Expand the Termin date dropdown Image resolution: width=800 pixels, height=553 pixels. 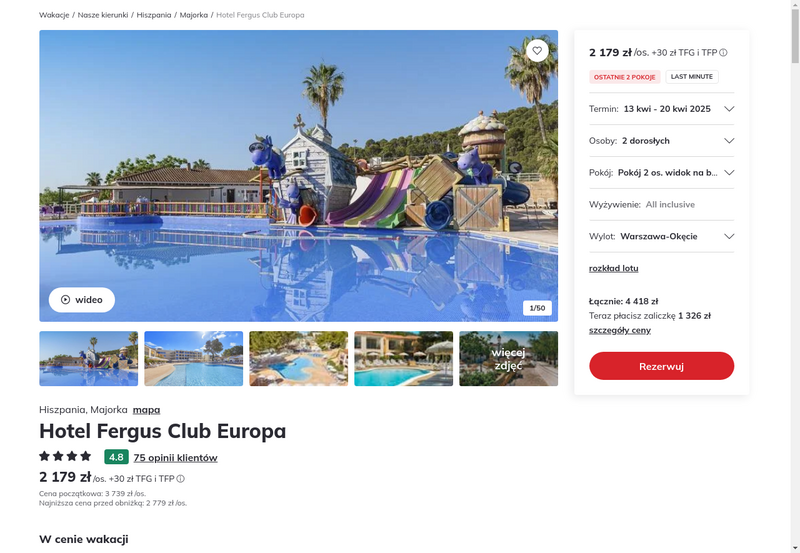[x=661, y=109]
